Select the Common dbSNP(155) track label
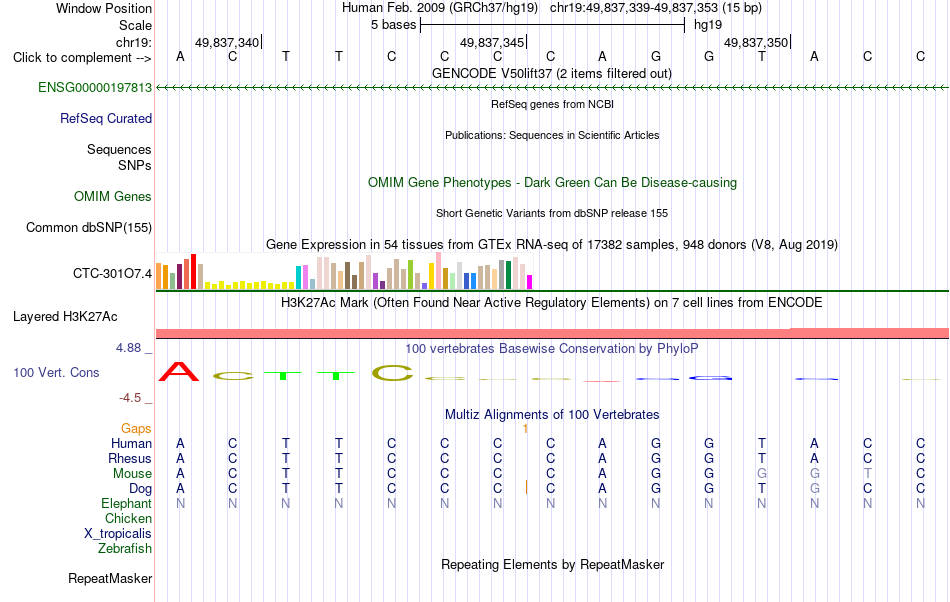Screen dimensions: 950x602 pyautogui.click(x=89, y=228)
